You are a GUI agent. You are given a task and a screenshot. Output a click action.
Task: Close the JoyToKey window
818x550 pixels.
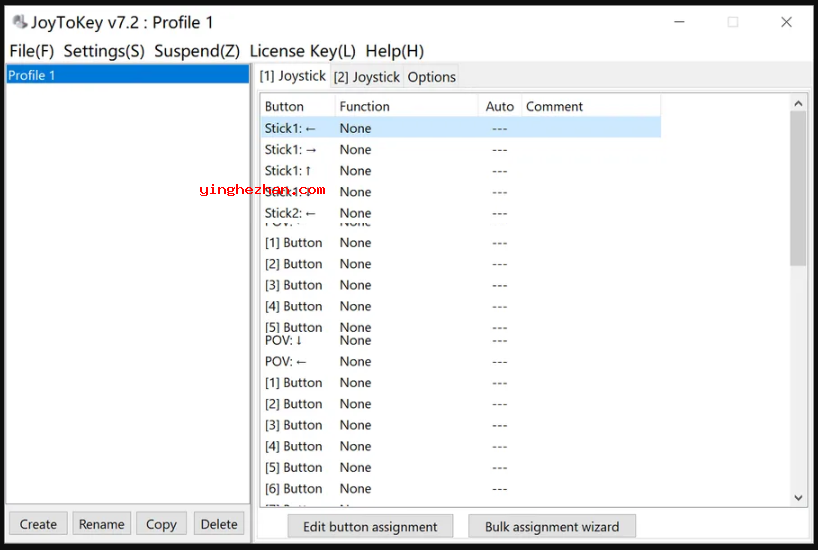pos(786,22)
